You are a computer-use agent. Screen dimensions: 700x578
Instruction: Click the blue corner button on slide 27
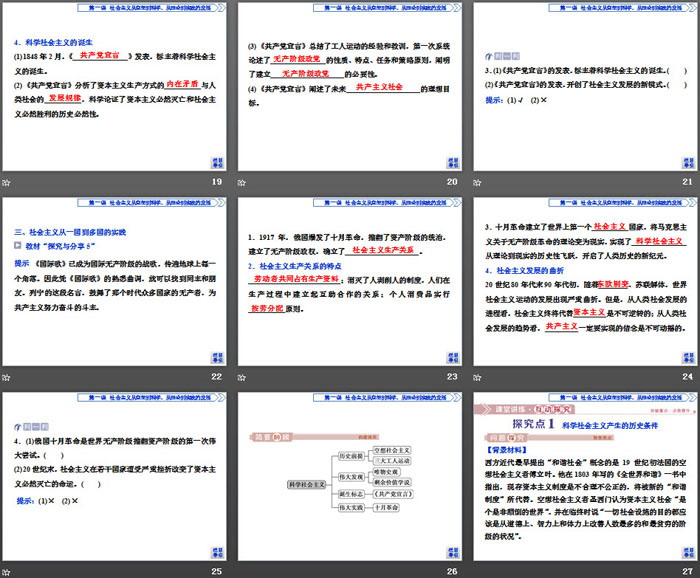point(687,550)
